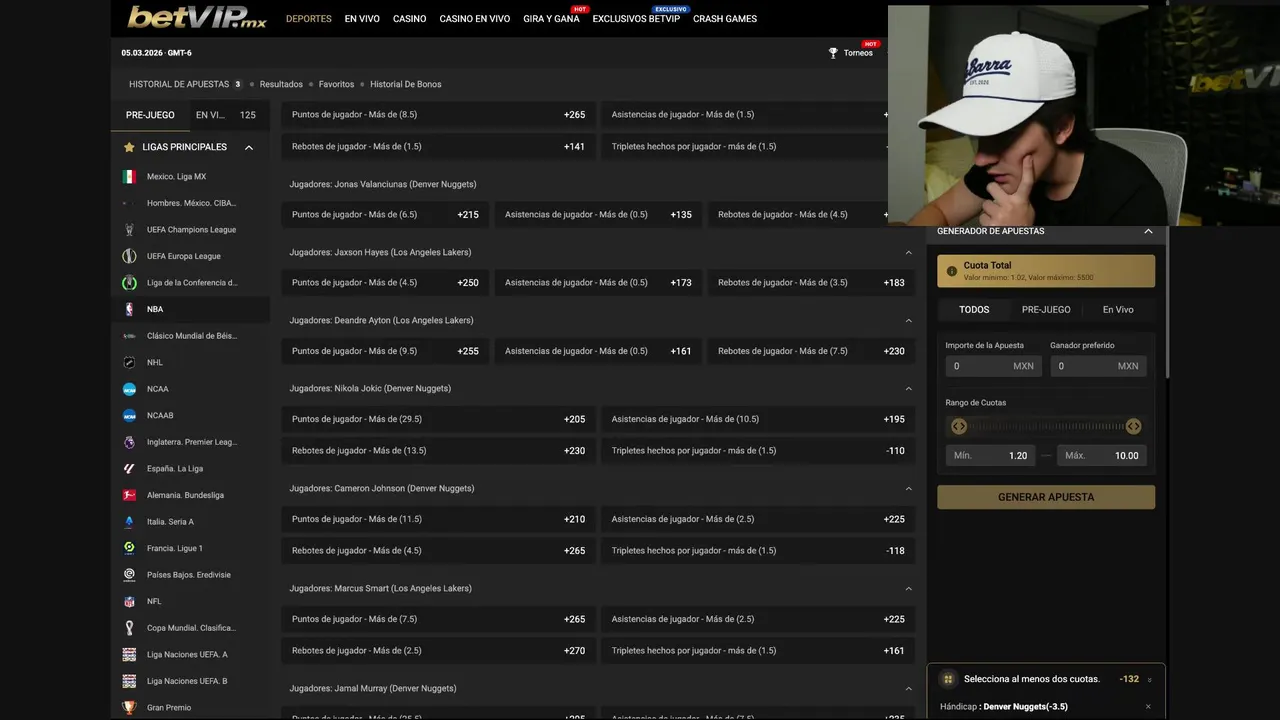The width and height of the screenshot is (1280, 720).
Task: Collapse the Jamal Murray player section
Action: click(908, 688)
